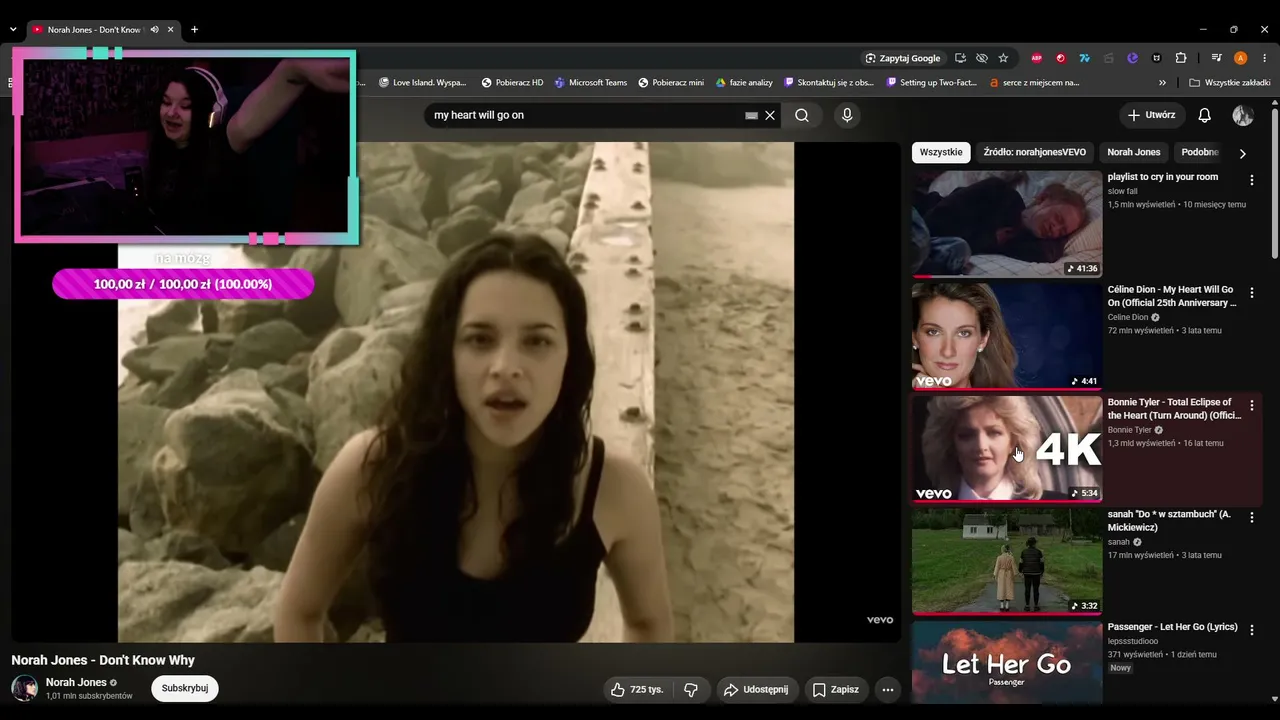Open the media controls in browser toolbar
The width and height of the screenshot is (1280, 720).
(1217, 58)
